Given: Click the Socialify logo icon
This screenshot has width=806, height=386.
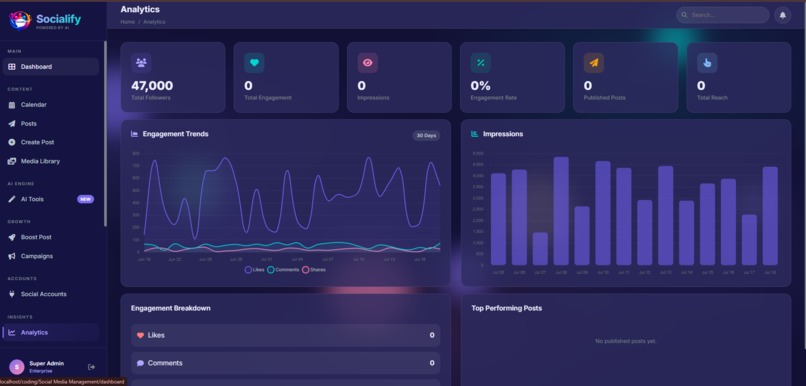Looking at the screenshot, I should click(20, 21).
